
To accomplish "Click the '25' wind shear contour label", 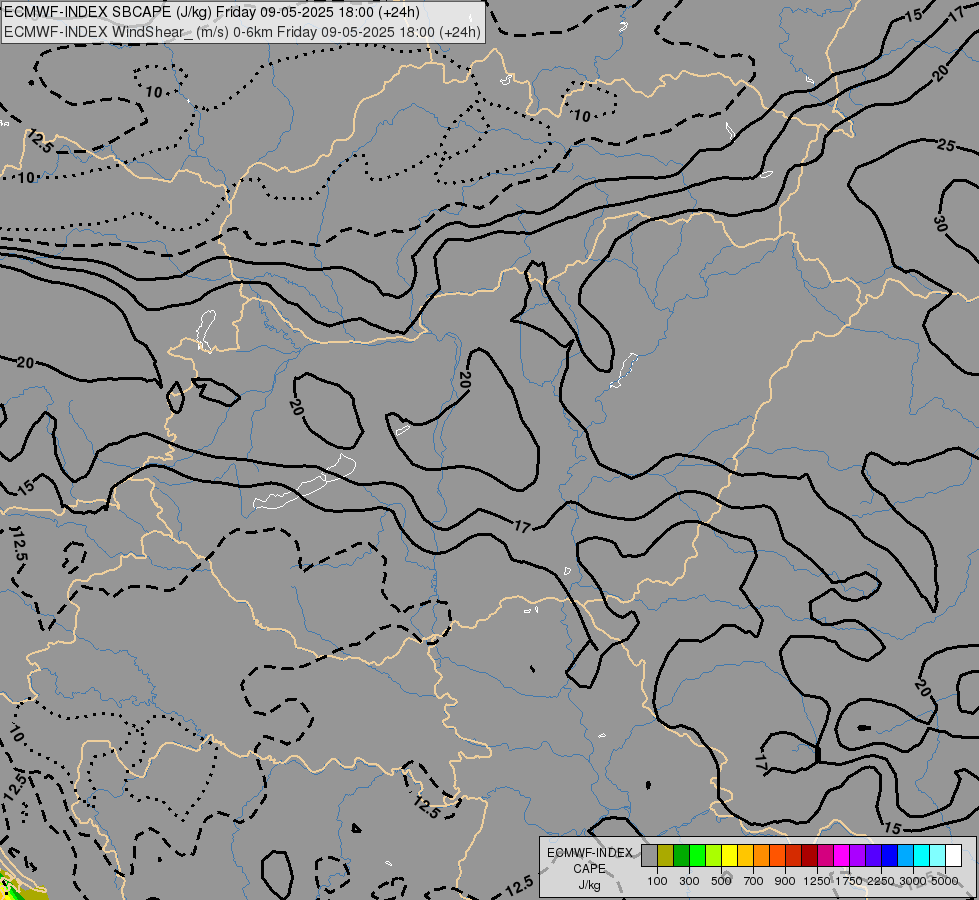I will tap(946, 146).
